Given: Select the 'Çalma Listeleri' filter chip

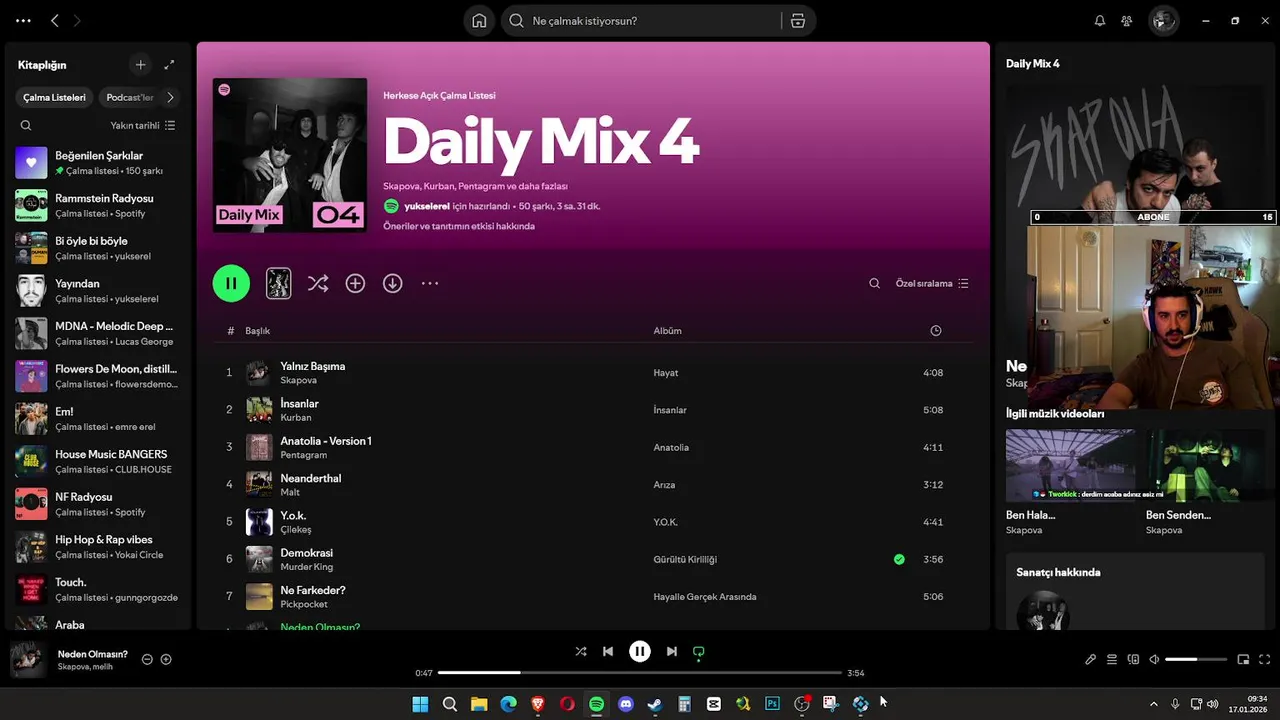Looking at the screenshot, I should click(54, 97).
